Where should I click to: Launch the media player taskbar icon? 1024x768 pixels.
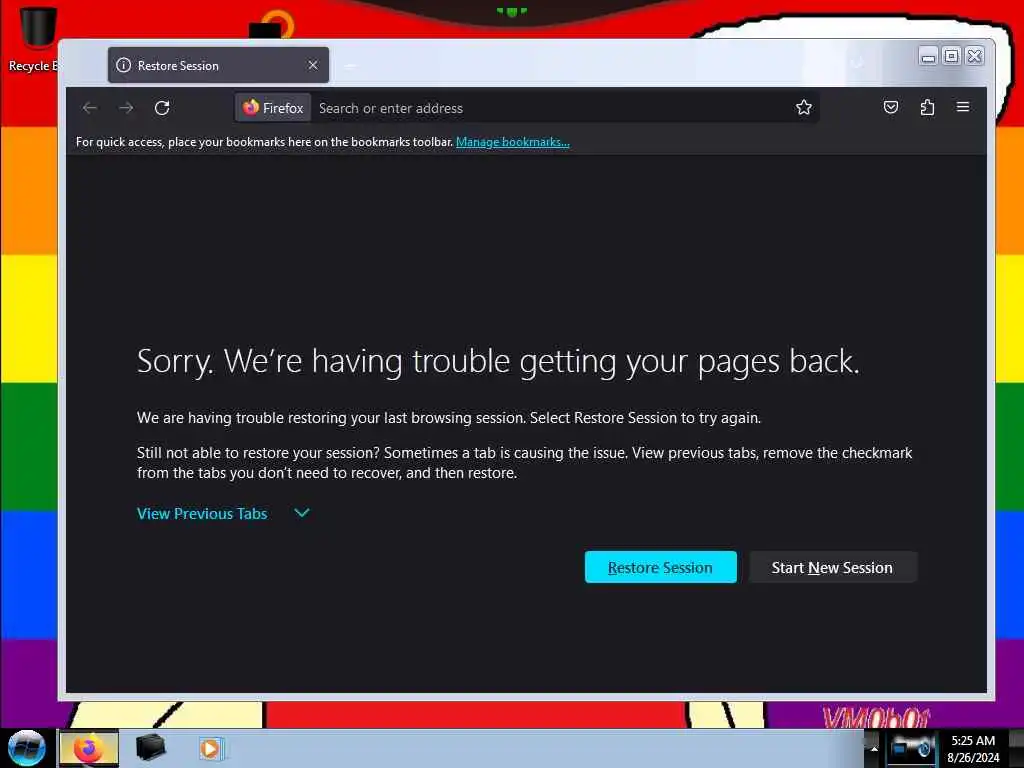pos(210,748)
